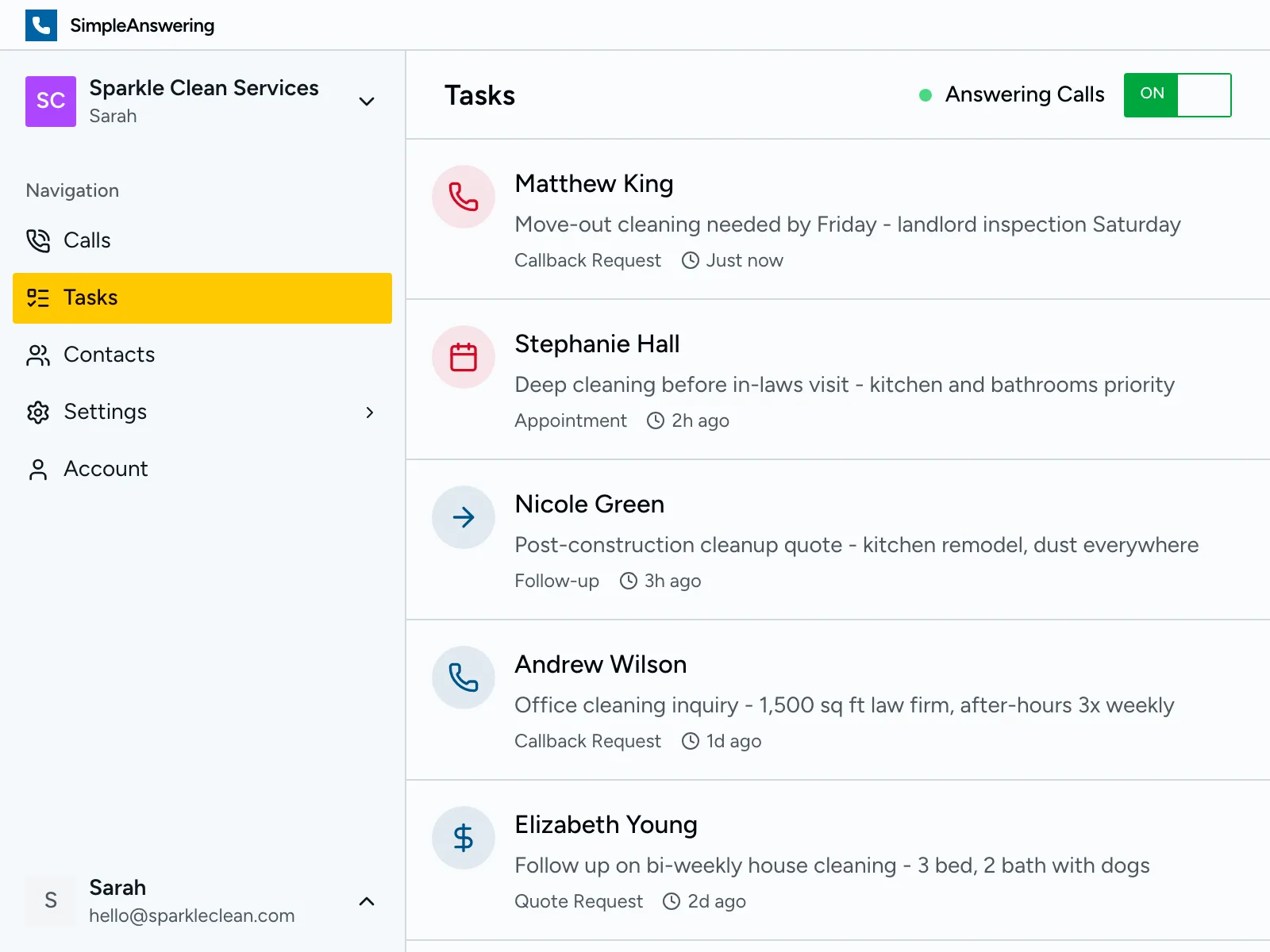Click the red callback phone icon beside Matthew King

(463, 197)
